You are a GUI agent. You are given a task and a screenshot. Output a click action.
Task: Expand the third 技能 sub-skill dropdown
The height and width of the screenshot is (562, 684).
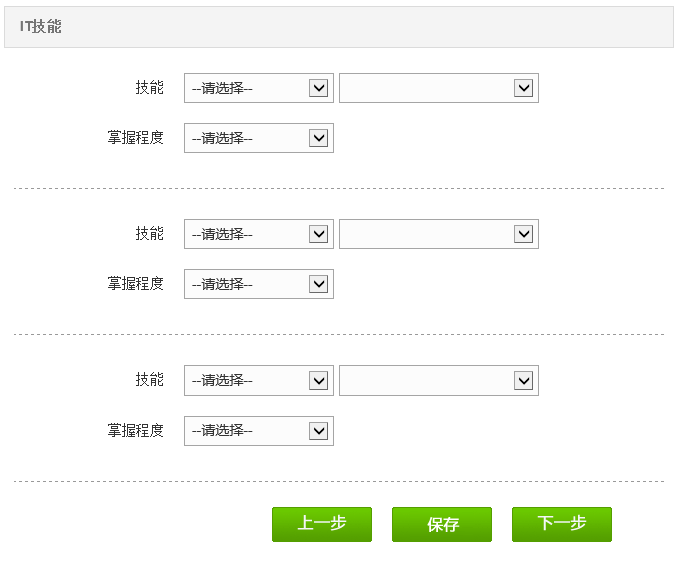pos(439,380)
